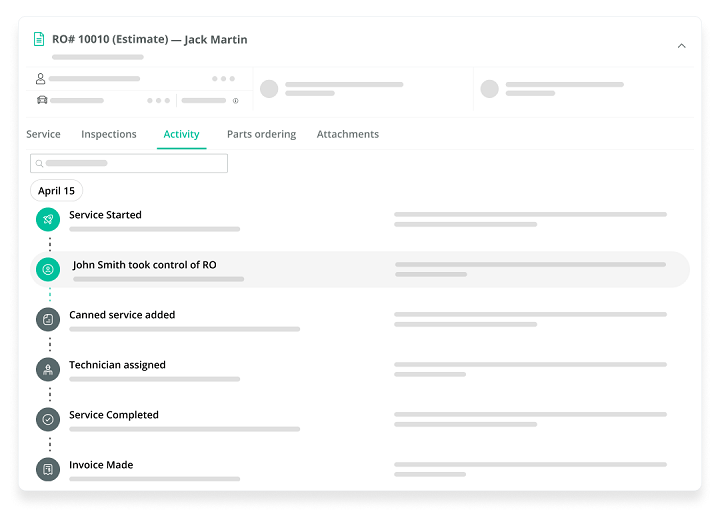Collapse the RO# 10010 panel with chevron
The width and height of the screenshot is (720, 516).
(681, 45)
